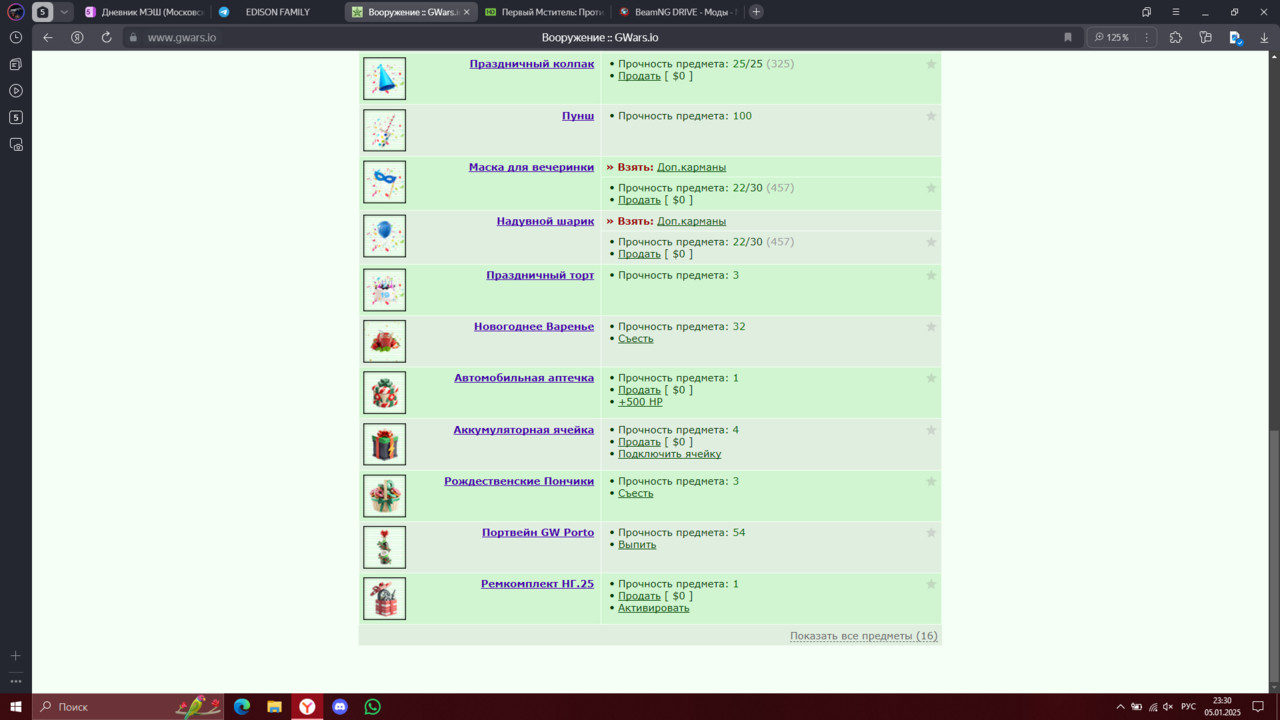
Task: Open a new browser tab
Action: click(x=756, y=12)
